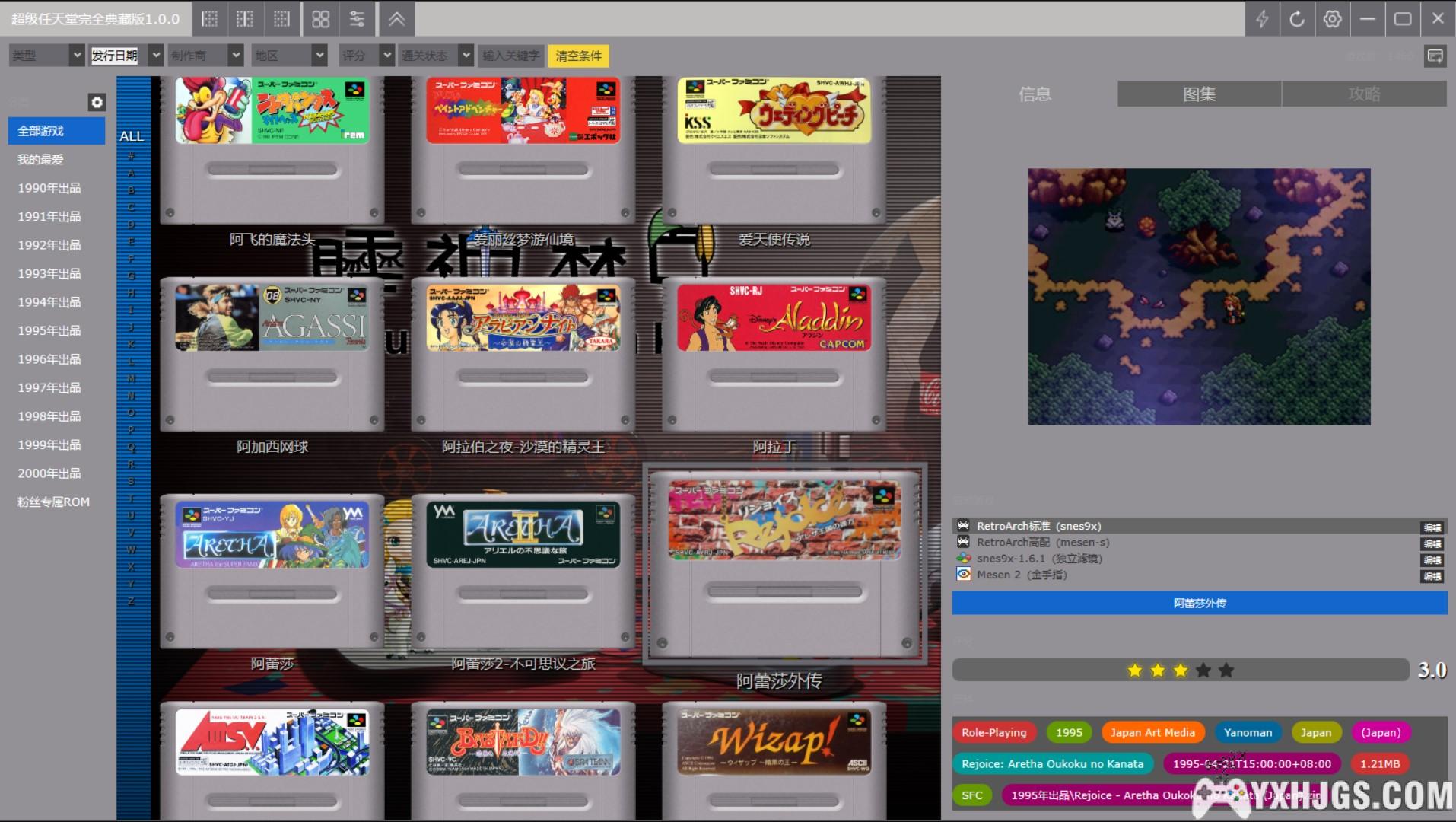
Task: Click the refresh icon in title bar
Action: [x=1297, y=19]
